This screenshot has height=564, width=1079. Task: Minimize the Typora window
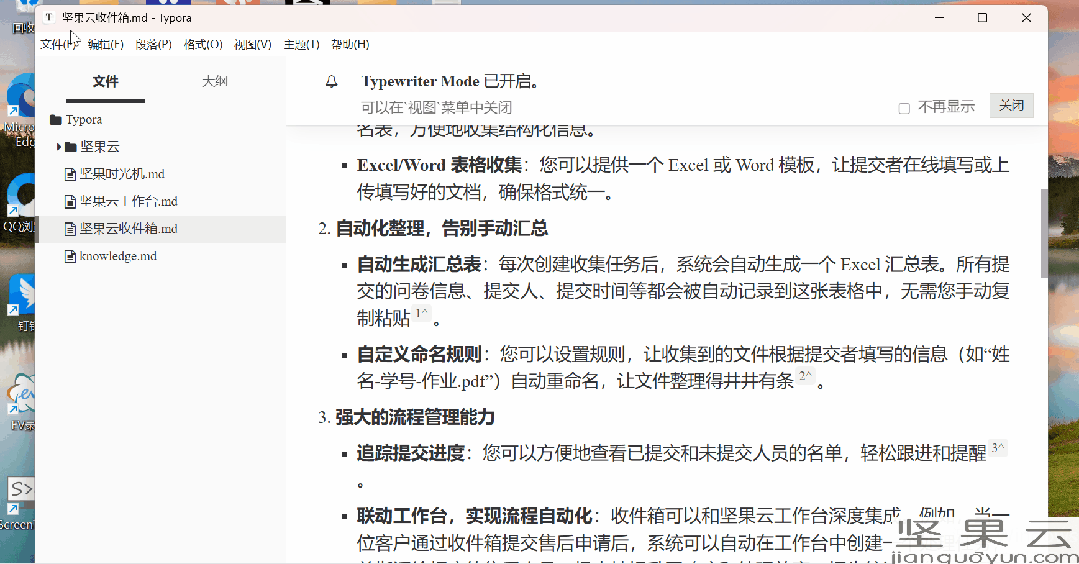point(939,18)
